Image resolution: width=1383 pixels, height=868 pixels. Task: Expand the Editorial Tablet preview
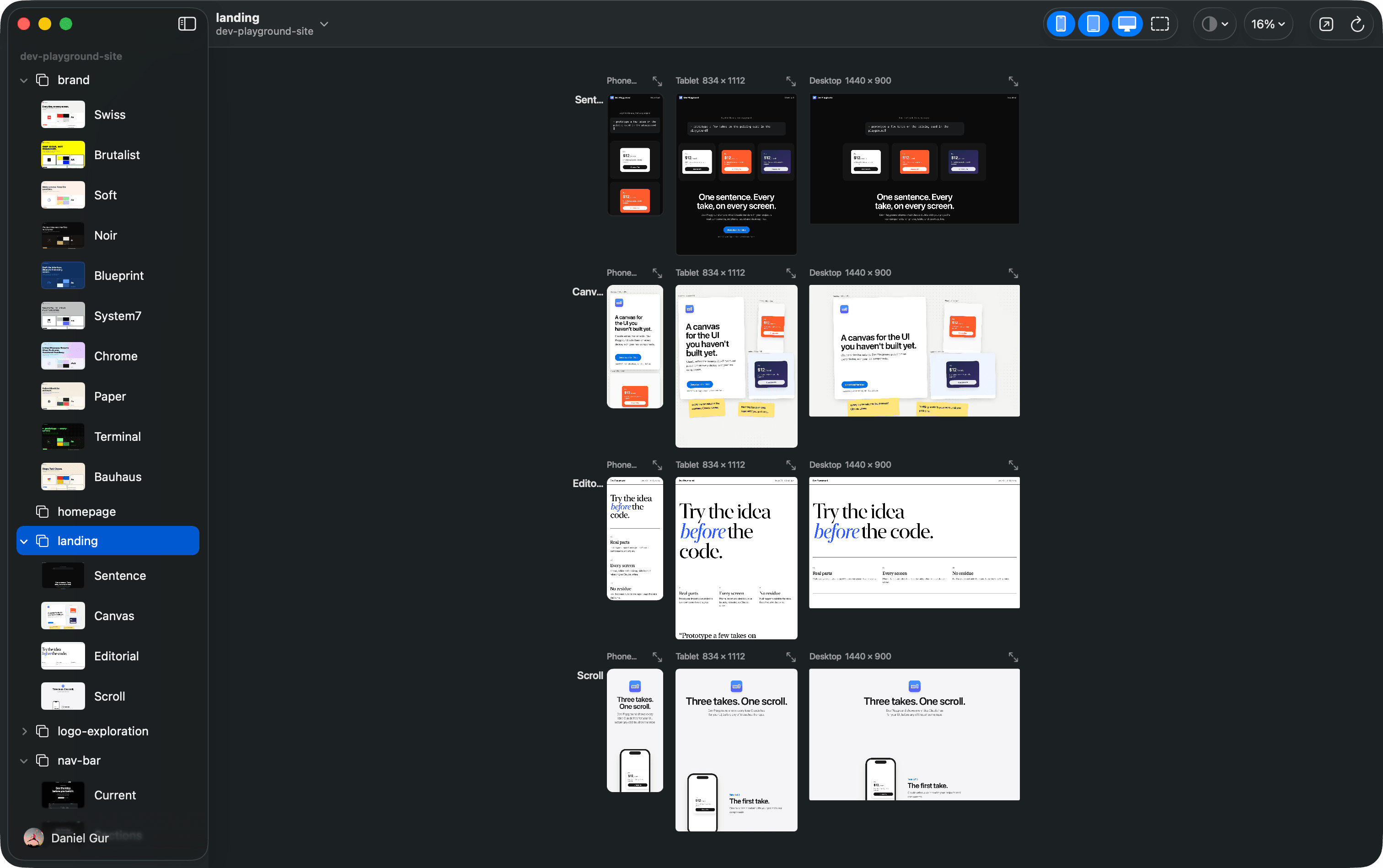(x=791, y=465)
